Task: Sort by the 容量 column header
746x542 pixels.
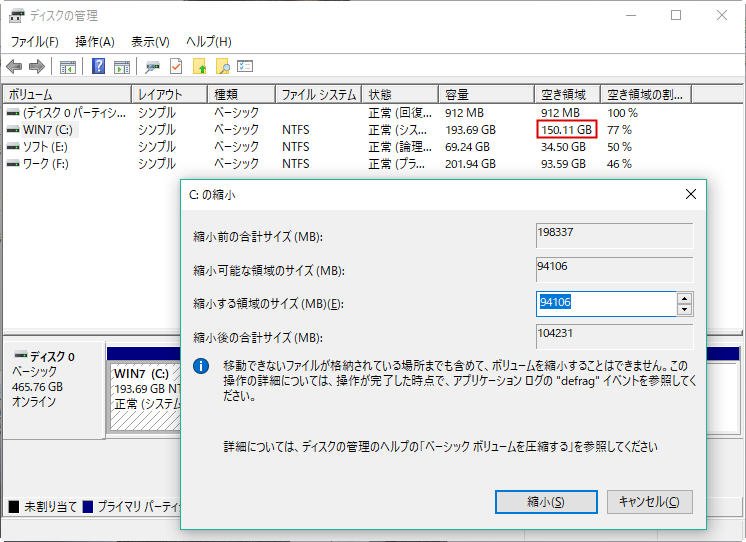Action: (486, 94)
